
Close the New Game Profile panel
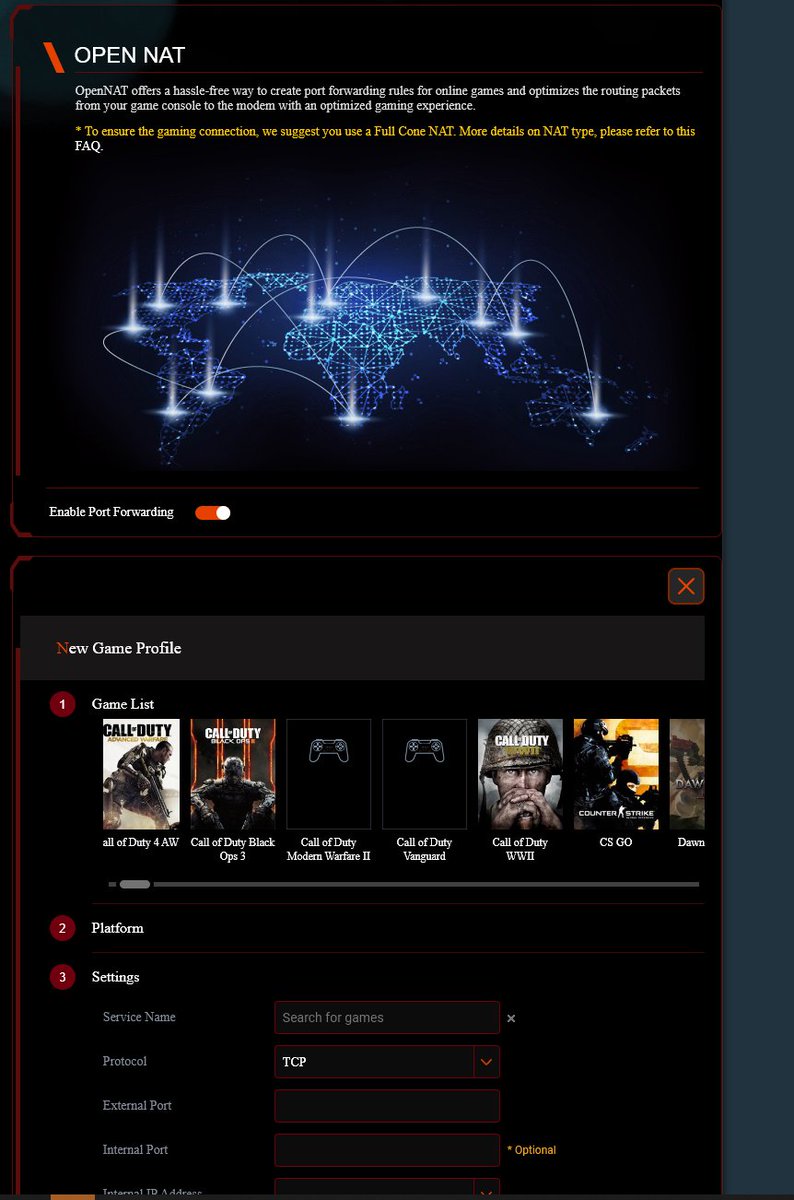pos(686,586)
